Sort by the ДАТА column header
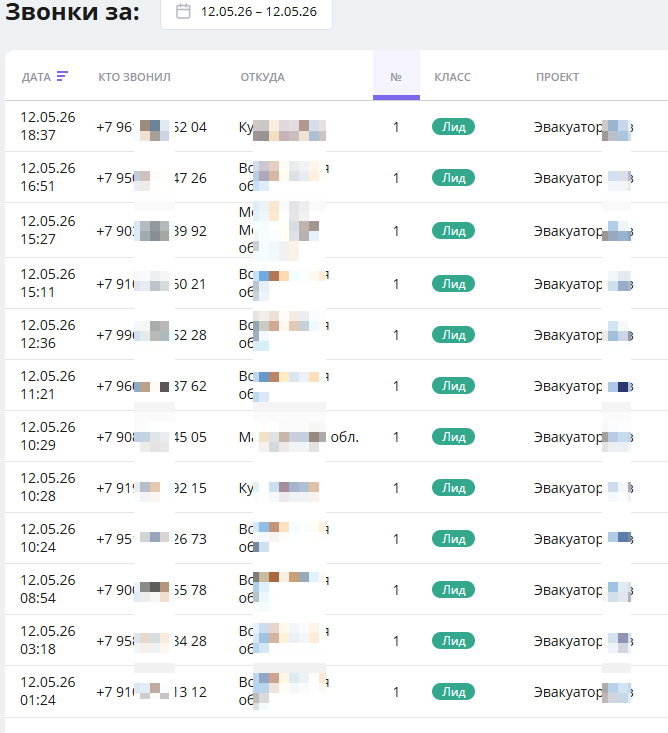This screenshot has width=668, height=733. point(36,77)
